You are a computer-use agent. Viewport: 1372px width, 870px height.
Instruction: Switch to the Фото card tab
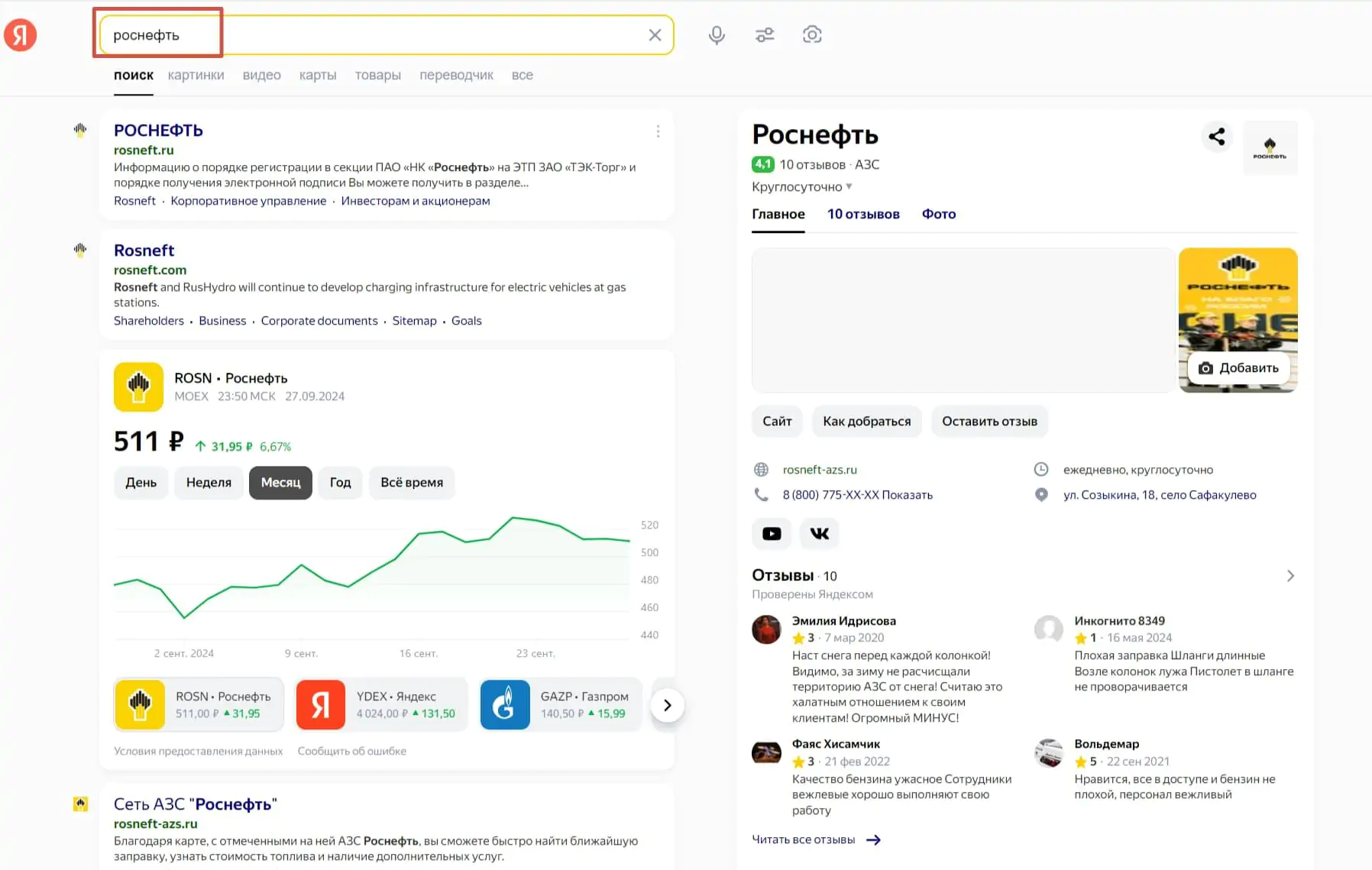pyautogui.click(x=939, y=214)
